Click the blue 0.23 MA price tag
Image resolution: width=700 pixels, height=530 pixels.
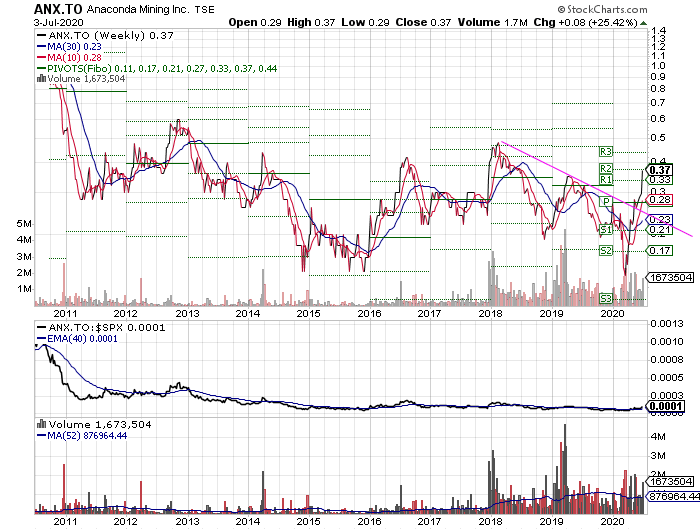[x=660, y=219]
